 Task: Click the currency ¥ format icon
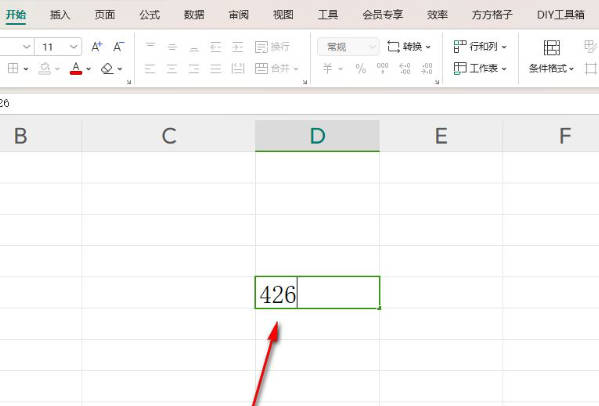(x=327, y=69)
